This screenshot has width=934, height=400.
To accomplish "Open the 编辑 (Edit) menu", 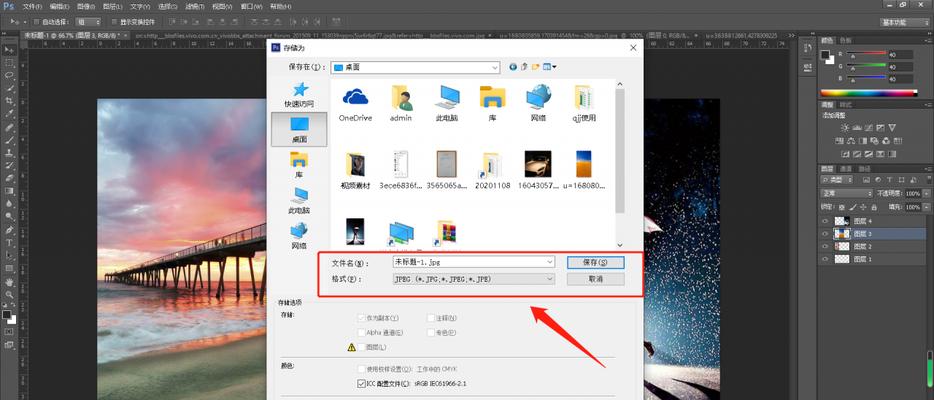I will pyautogui.click(x=59, y=7).
